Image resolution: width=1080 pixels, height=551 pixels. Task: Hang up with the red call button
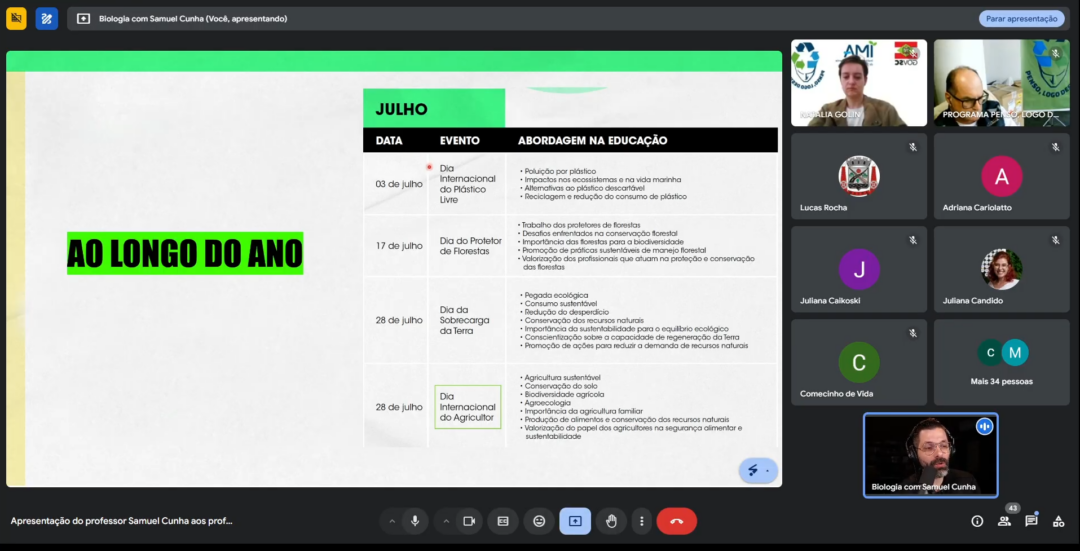(x=677, y=521)
